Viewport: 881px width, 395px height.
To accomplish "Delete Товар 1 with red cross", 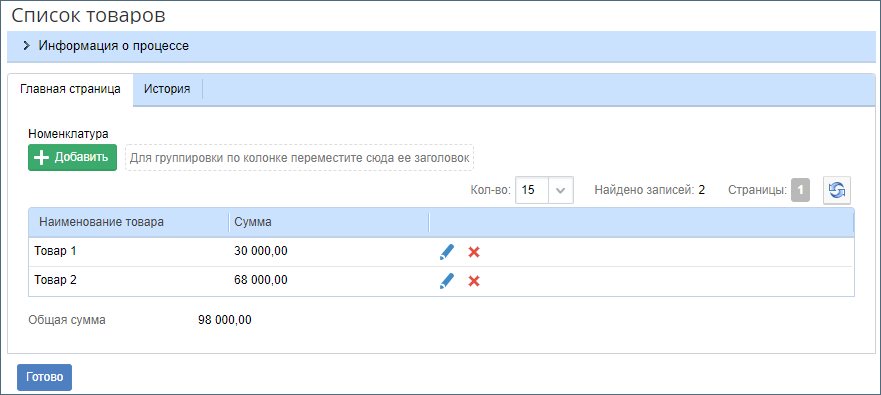I will coord(474,252).
